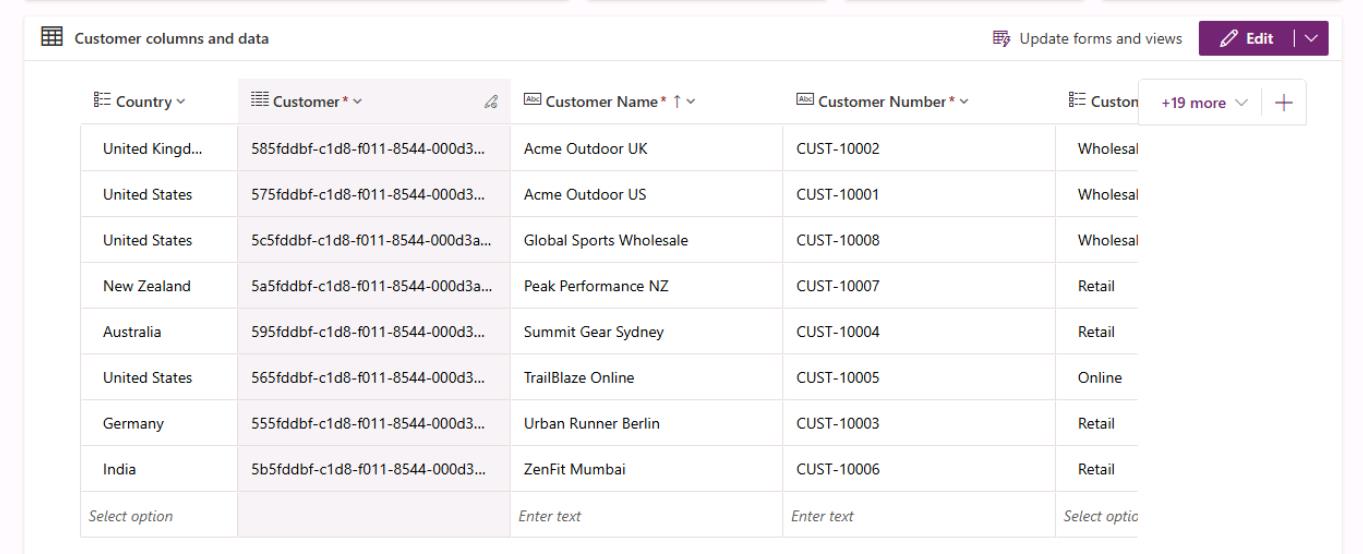This screenshot has height=554, width=1363.
Task: Click the Select option cell under Country
Action: pos(159,516)
